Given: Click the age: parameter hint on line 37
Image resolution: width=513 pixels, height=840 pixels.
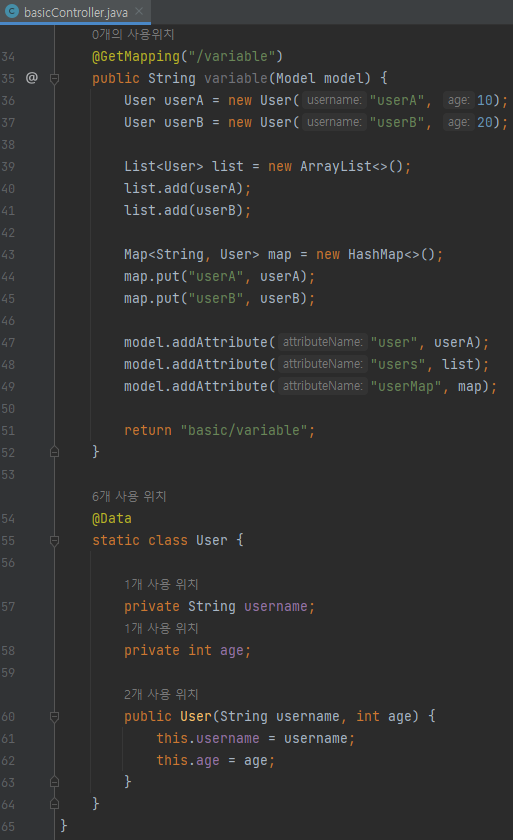Looking at the screenshot, I should tap(458, 122).
